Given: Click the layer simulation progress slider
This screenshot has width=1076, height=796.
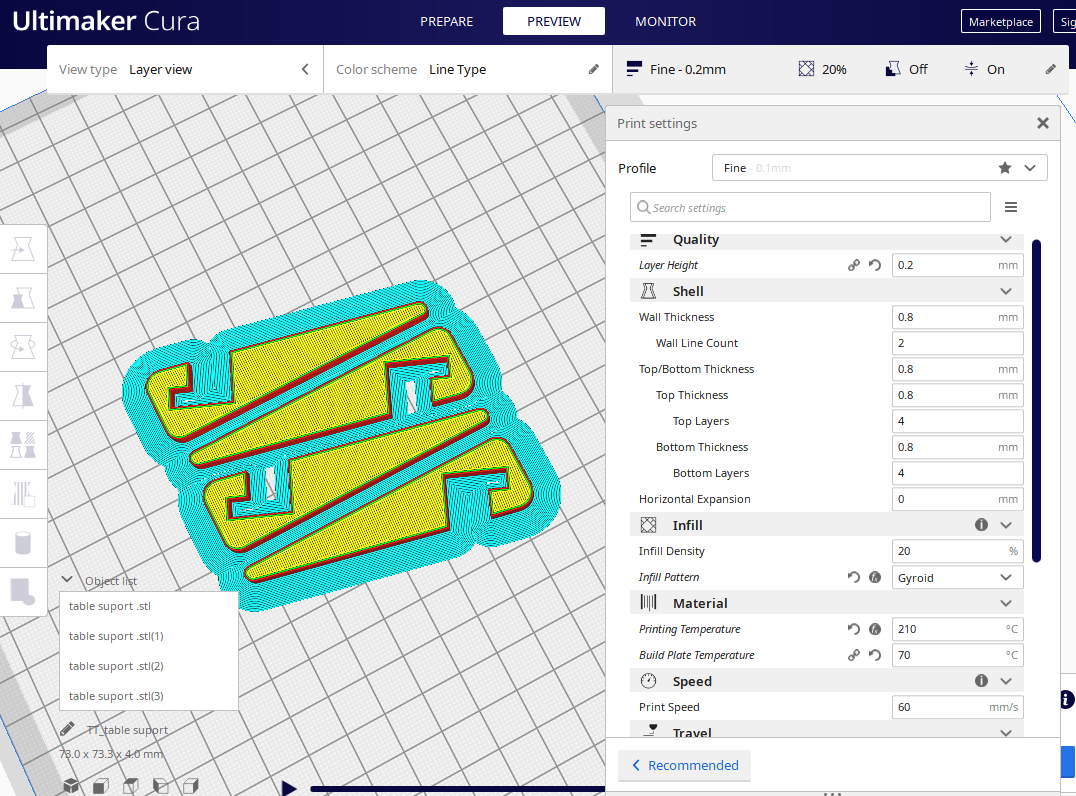Looking at the screenshot, I should (458, 788).
